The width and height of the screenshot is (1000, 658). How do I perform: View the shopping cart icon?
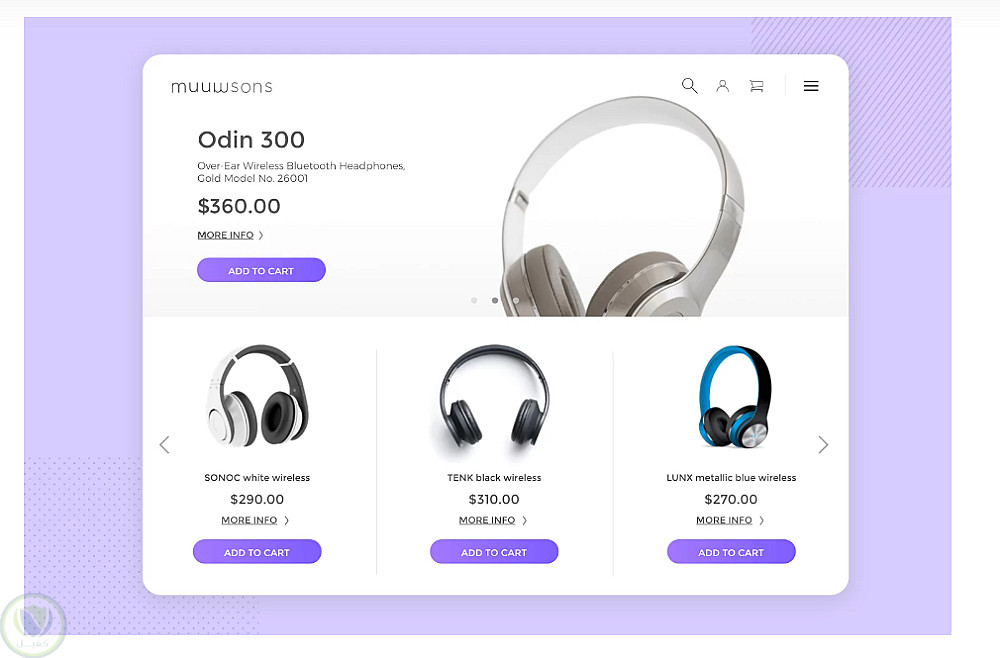(x=756, y=85)
